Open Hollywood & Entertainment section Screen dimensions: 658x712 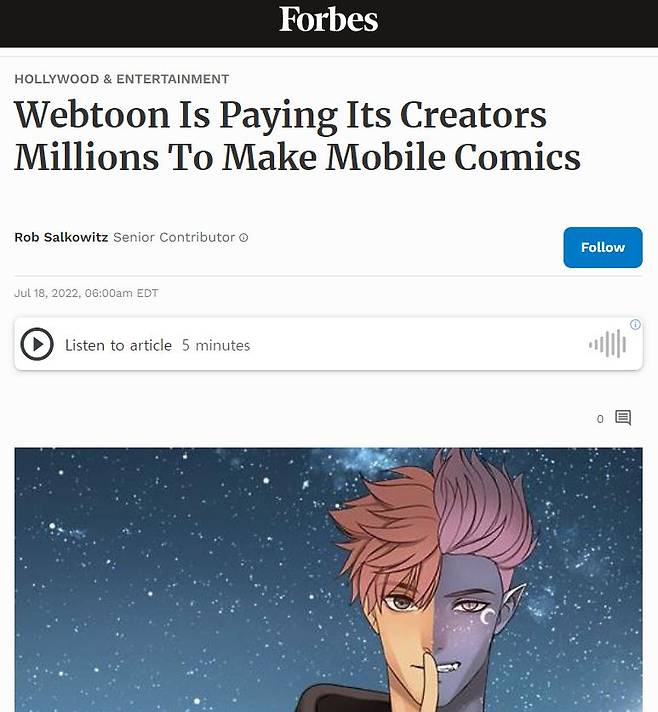(122, 79)
